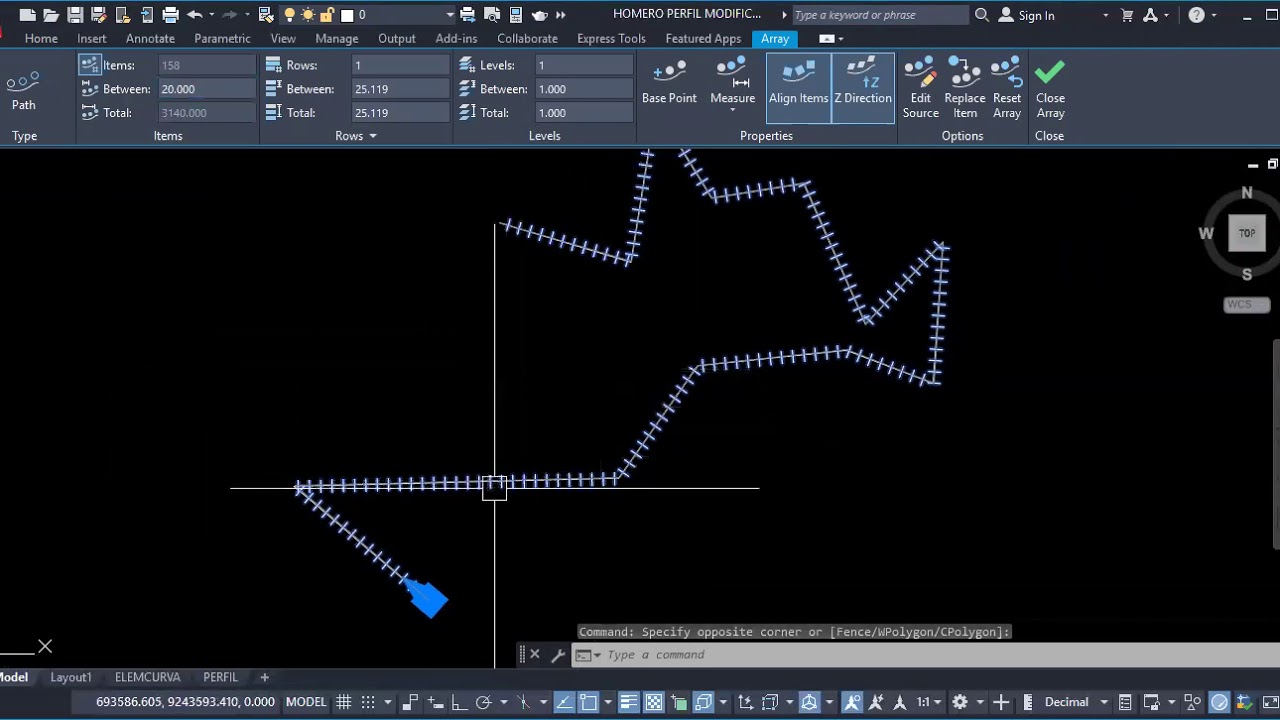Click the Reset Array tool
The height and width of the screenshot is (720, 1280).
[1007, 88]
